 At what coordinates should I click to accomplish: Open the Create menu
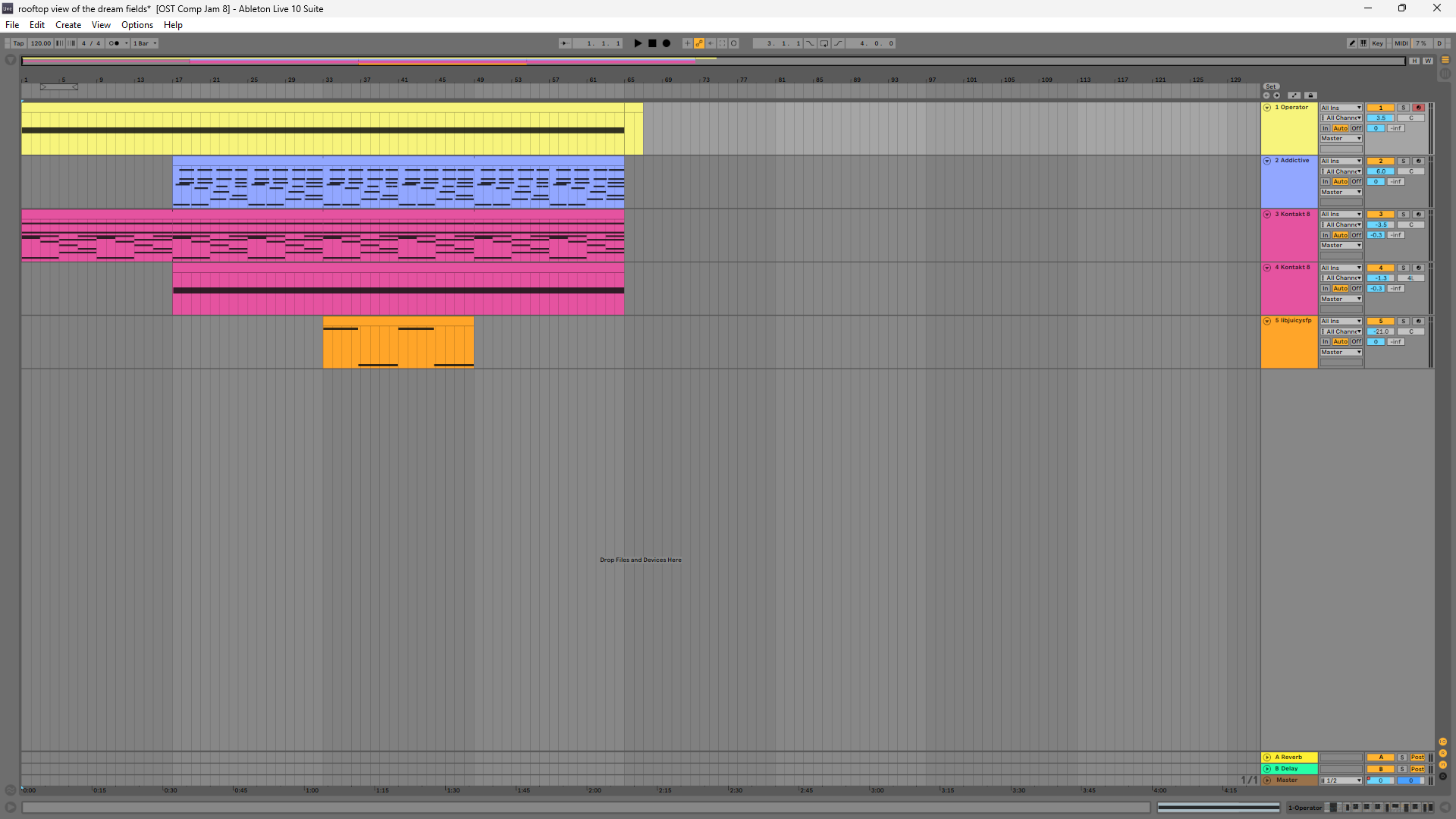pos(67,25)
